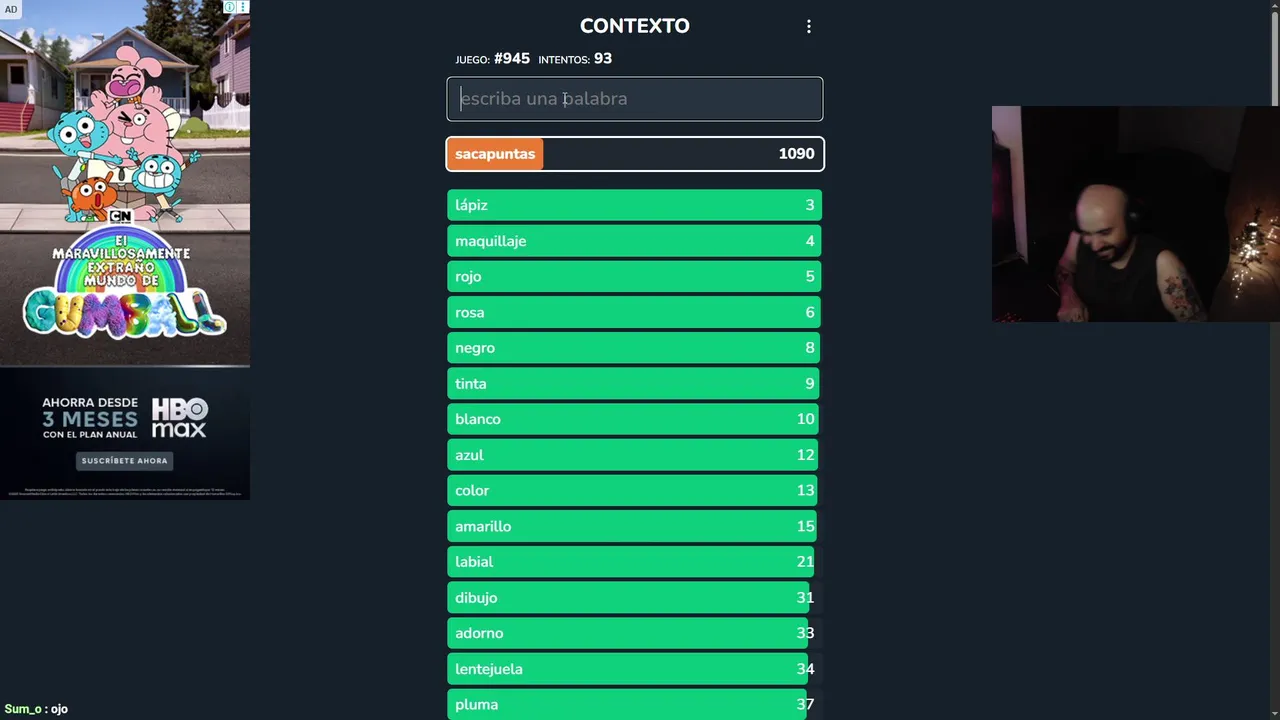Open the ad options three-dot icon

[x=242, y=7]
